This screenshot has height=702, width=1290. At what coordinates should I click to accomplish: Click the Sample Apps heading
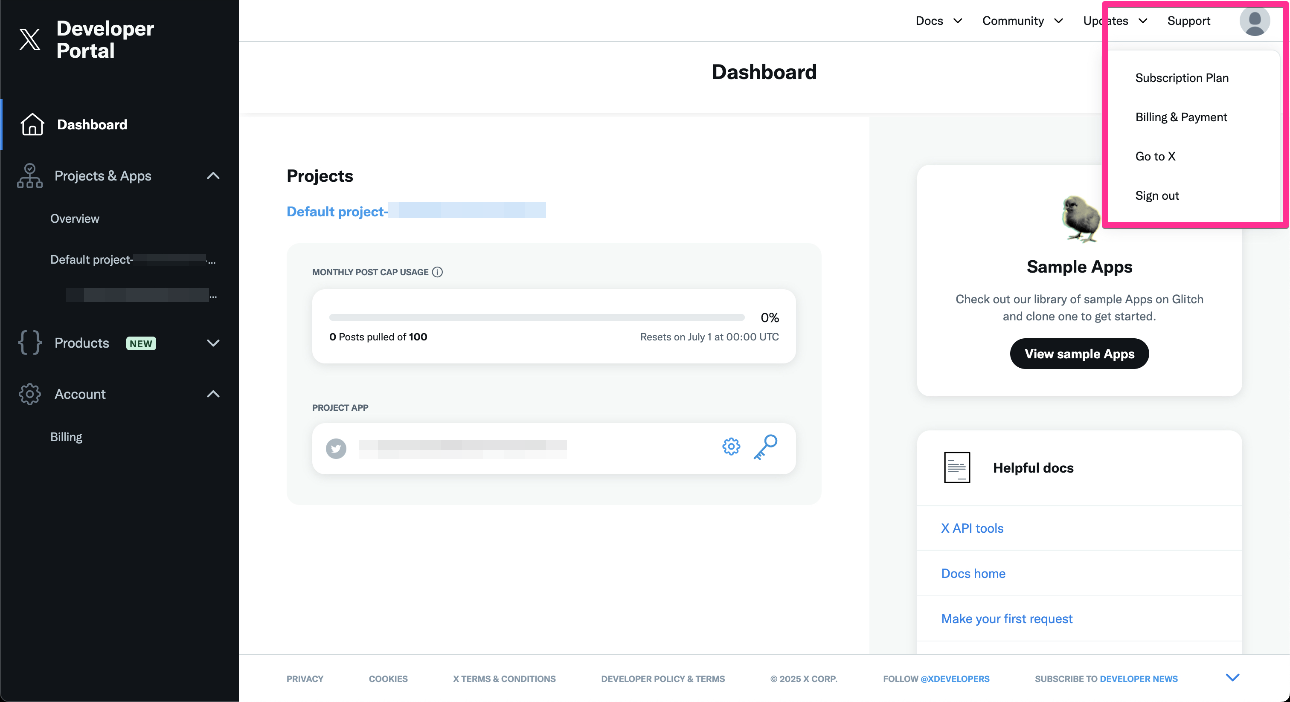pyautogui.click(x=1079, y=267)
